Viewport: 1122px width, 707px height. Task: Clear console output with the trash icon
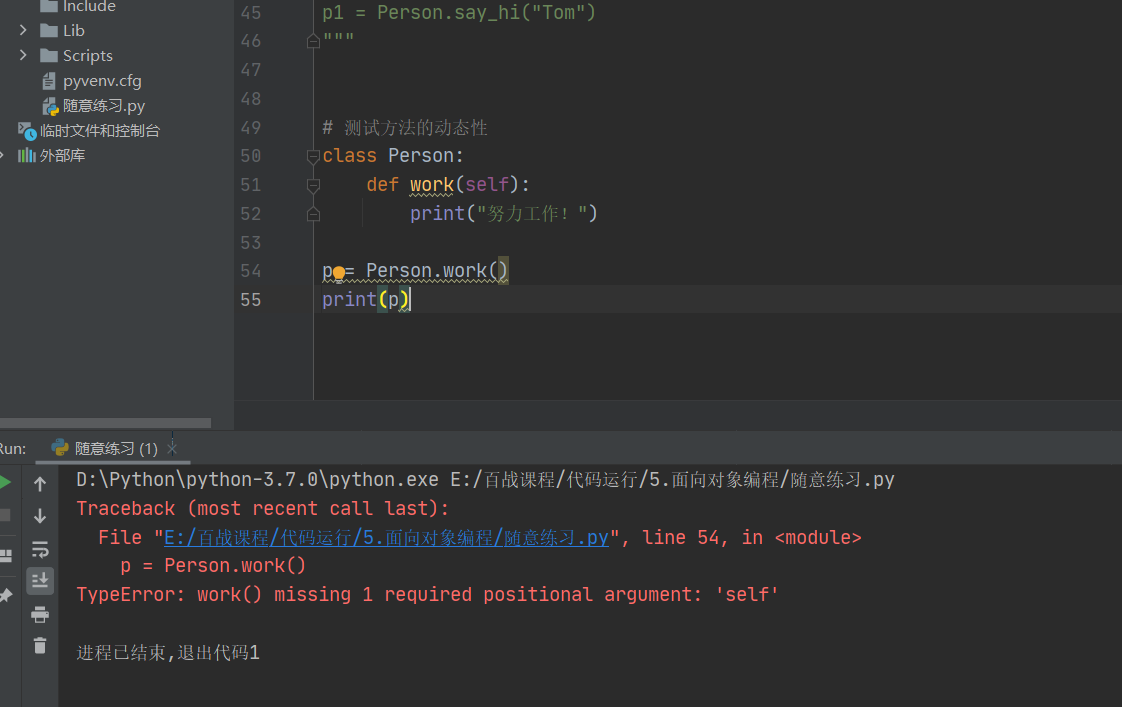[40, 645]
